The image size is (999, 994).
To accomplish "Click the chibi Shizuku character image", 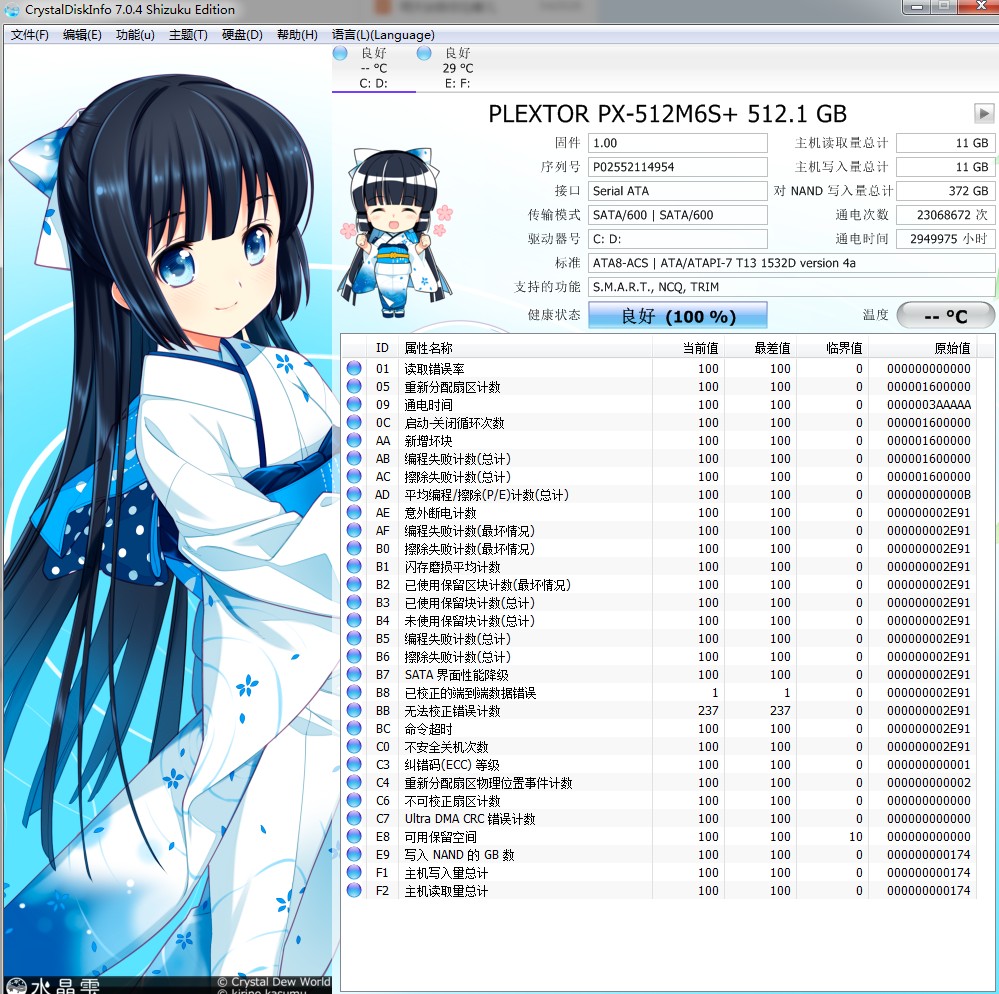I will coord(395,233).
